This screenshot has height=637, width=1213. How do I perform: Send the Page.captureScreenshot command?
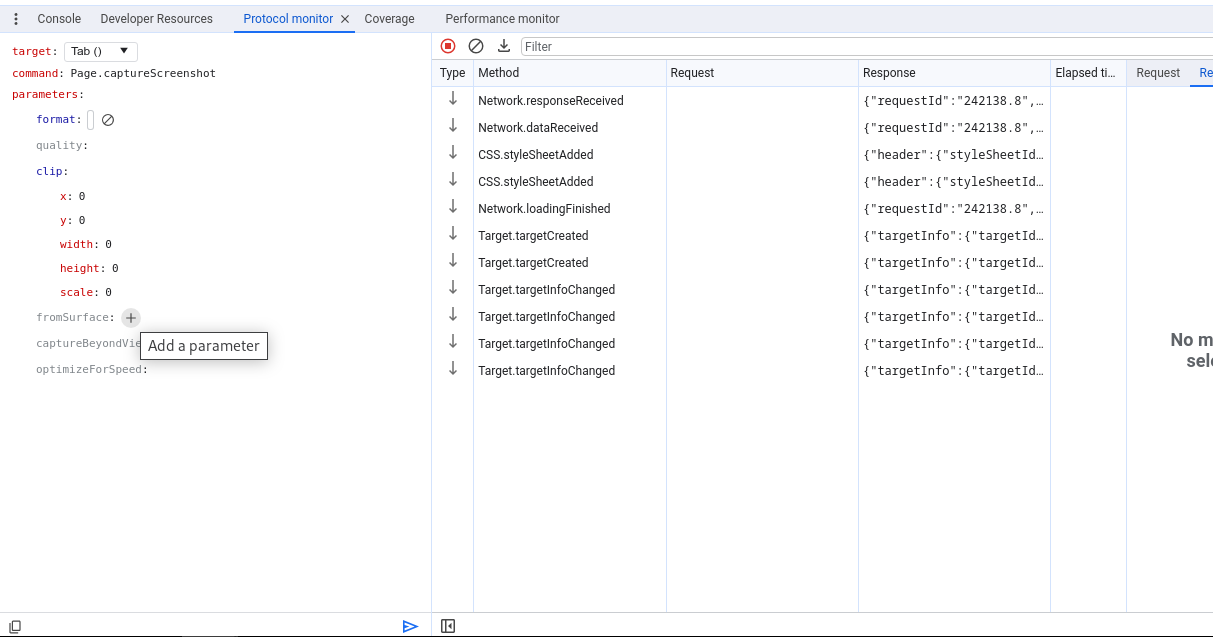410,626
